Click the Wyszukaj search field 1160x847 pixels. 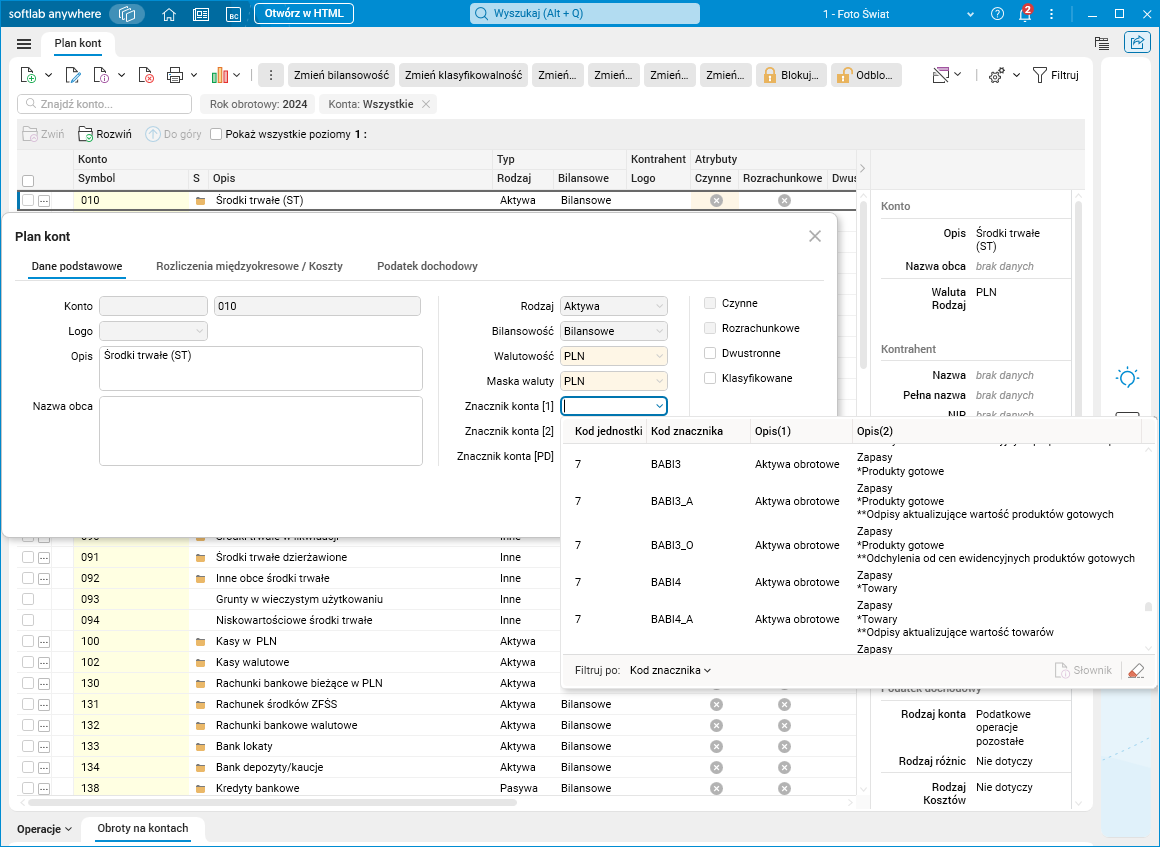(585, 14)
